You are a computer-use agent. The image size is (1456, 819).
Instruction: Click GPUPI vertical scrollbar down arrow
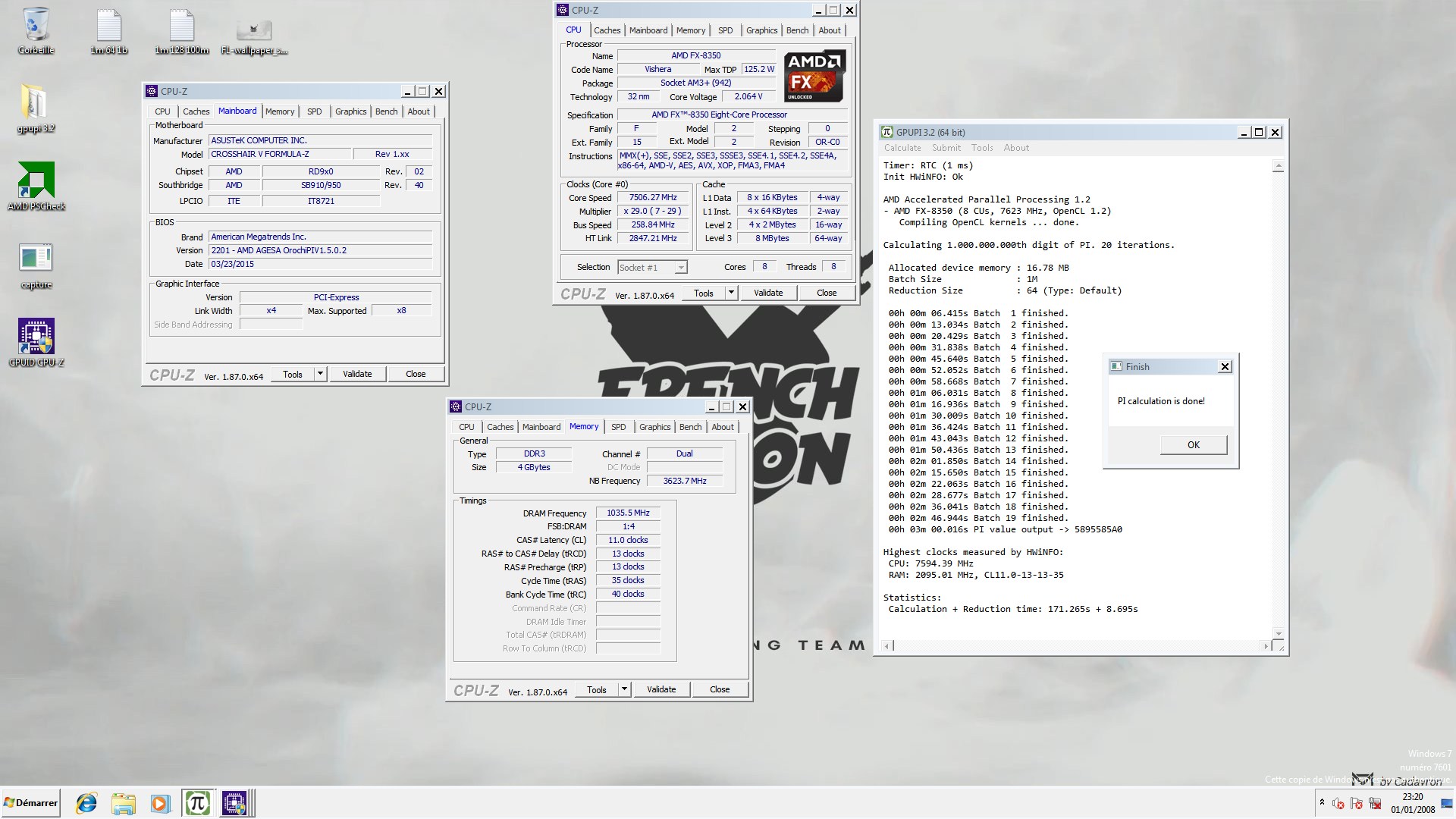tap(1279, 633)
